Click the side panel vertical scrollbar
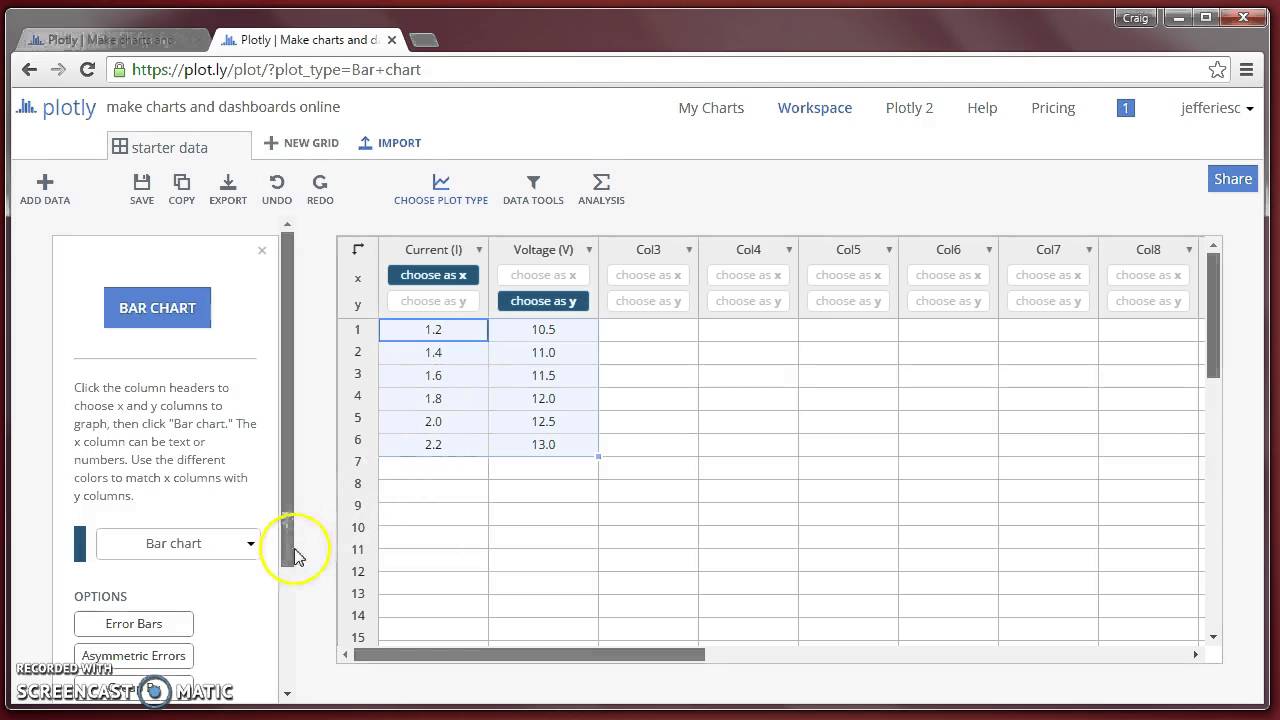1280x720 pixels. point(287,398)
